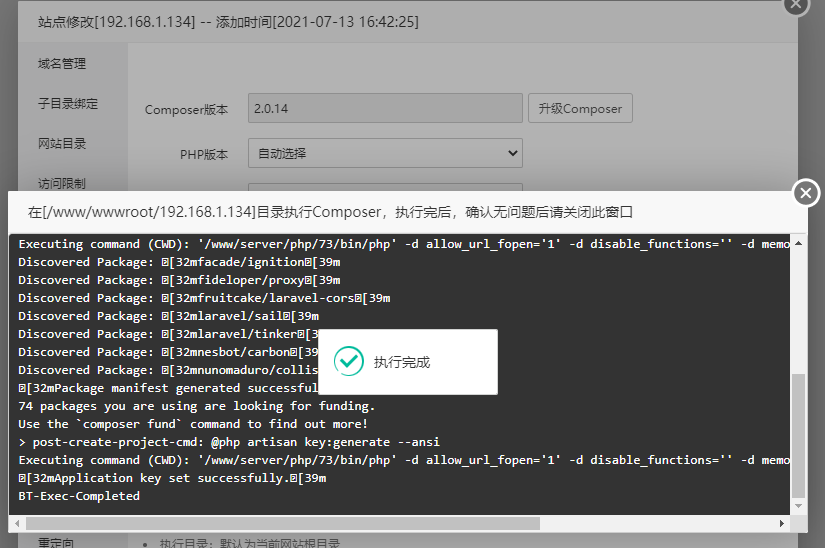Image resolution: width=825 pixels, height=548 pixels.
Task: Click the nunomaduro/collision package line
Action: (168, 370)
